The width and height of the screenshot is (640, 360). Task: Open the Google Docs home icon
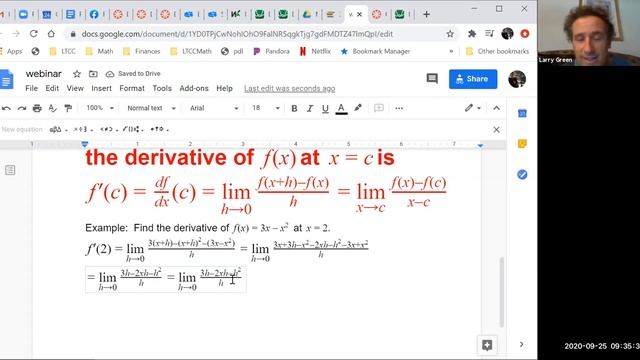(6, 79)
